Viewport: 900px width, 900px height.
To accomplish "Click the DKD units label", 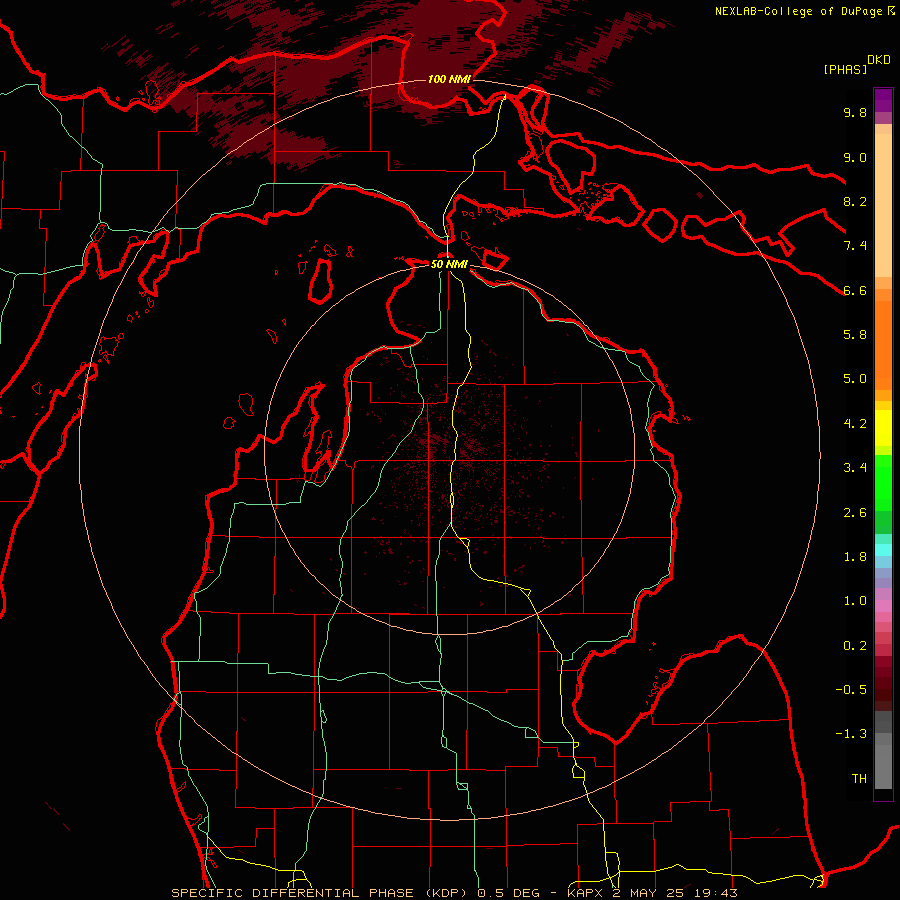I will click(879, 60).
